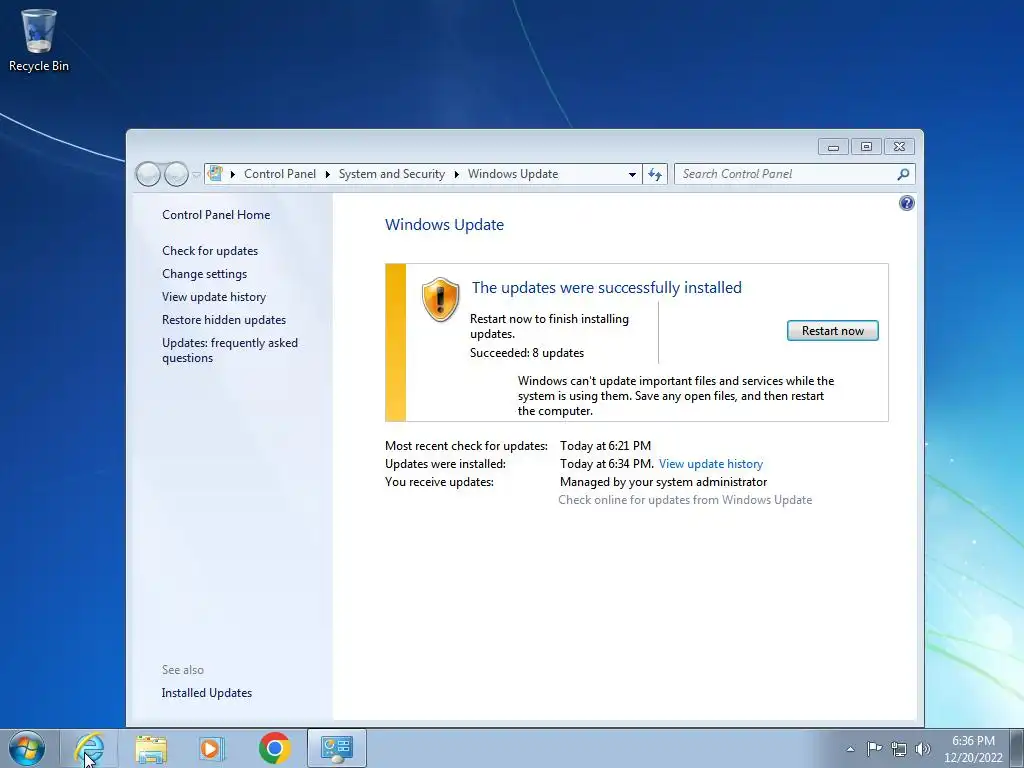Click 'The updates were successfully installed' title
This screenshot has width=1024, height=768.
[607, 287]
